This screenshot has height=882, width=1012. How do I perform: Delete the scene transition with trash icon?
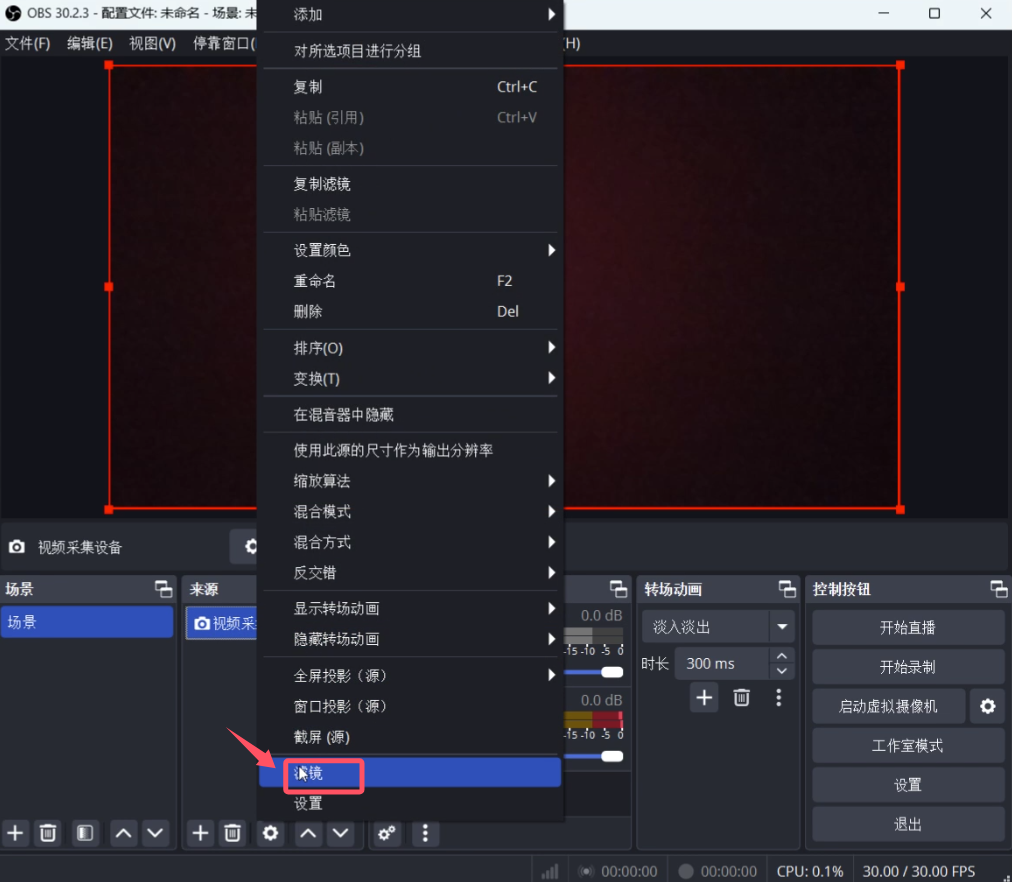pos(741,697)
